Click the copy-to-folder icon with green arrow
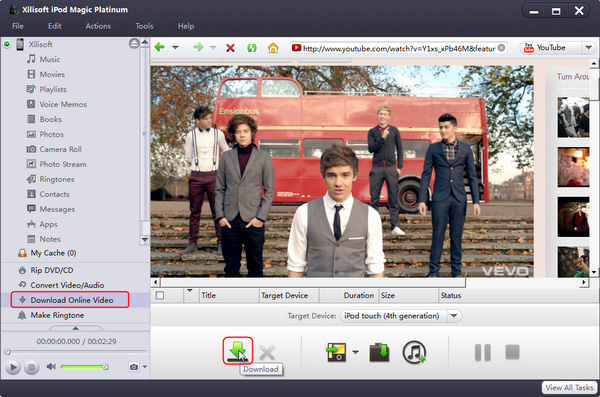 click(x=379, y=352)
